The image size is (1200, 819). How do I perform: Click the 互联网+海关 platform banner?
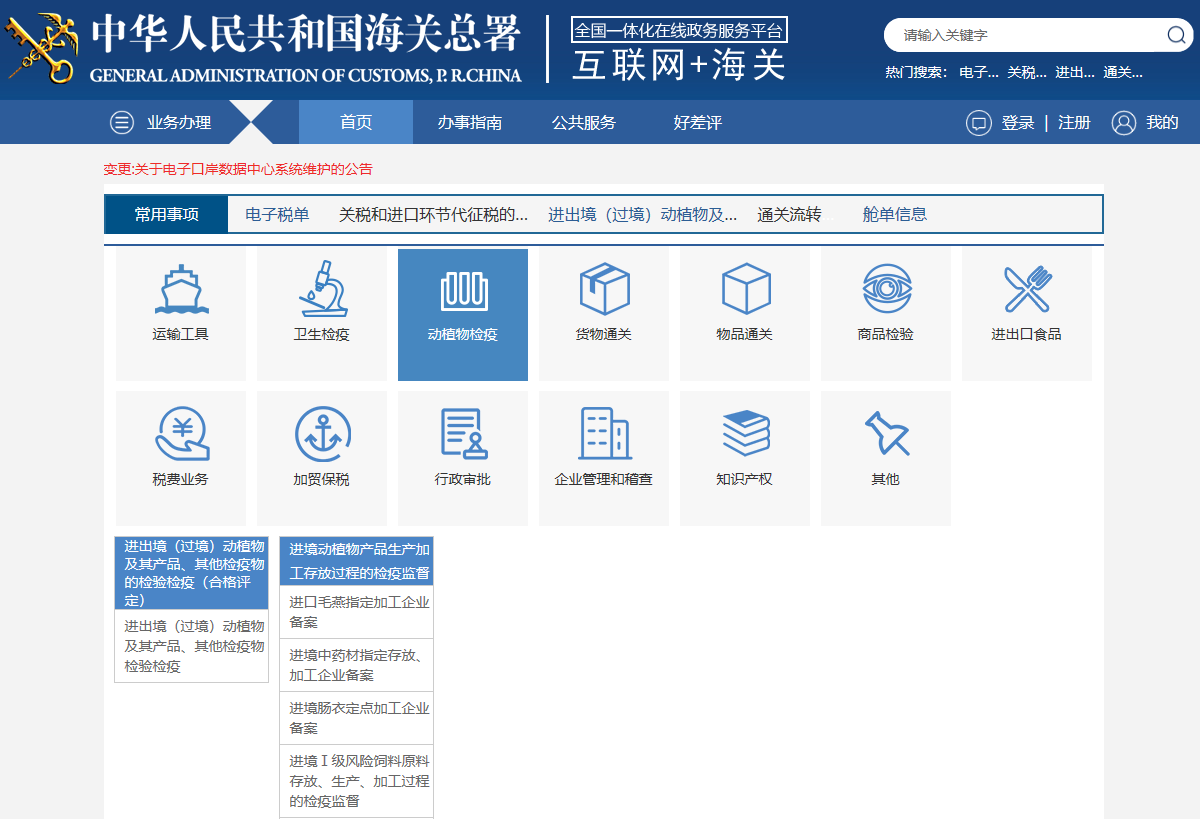[x=680, y=49]
